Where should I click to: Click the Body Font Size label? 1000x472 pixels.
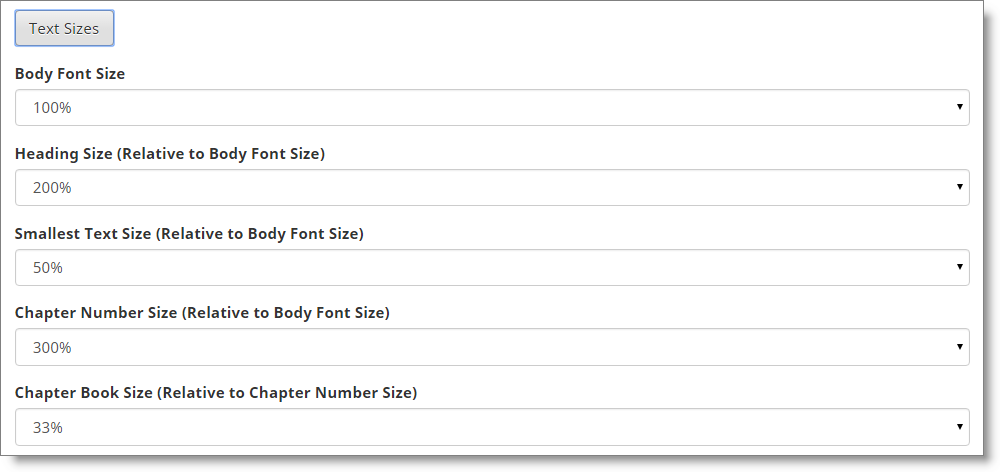(x=70, y=74)
